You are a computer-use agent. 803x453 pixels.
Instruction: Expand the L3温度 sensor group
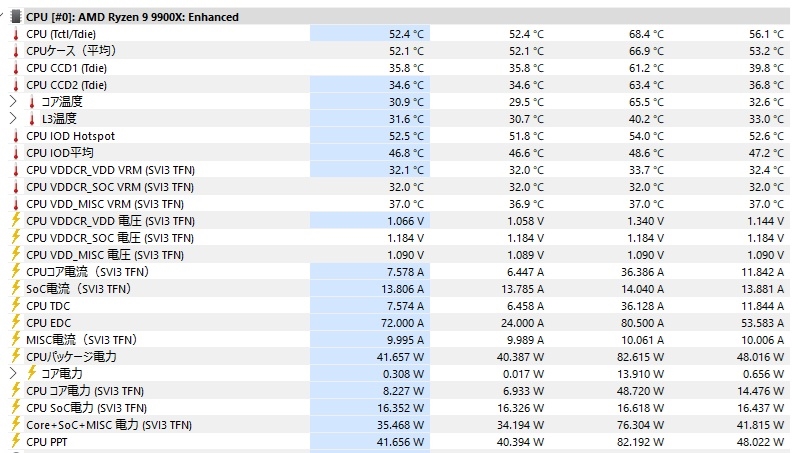13,119
